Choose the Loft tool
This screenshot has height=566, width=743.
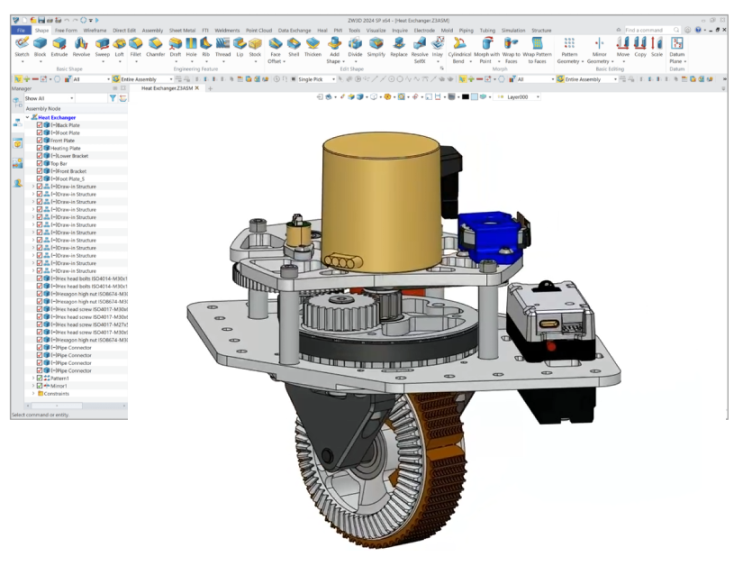pyautogui.click(x=119, y=47)
